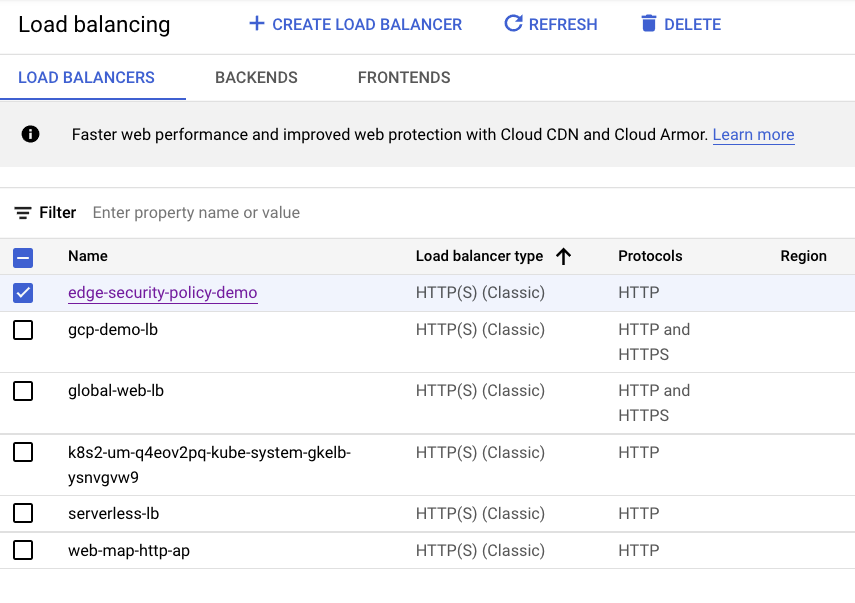Select the web-map-http-ap checkbox
The width and height of the screenshot is (855, 603).
23,550
